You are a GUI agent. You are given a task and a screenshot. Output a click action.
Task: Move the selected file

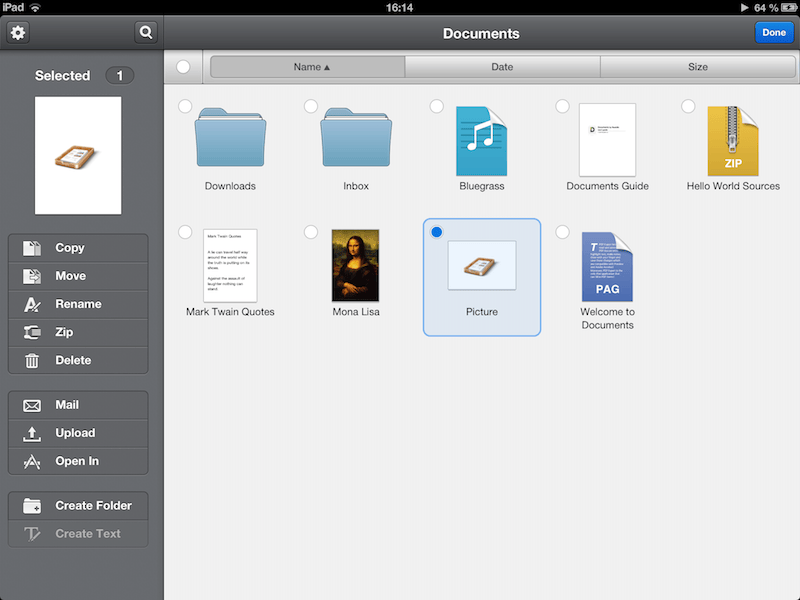pos(77,276)
